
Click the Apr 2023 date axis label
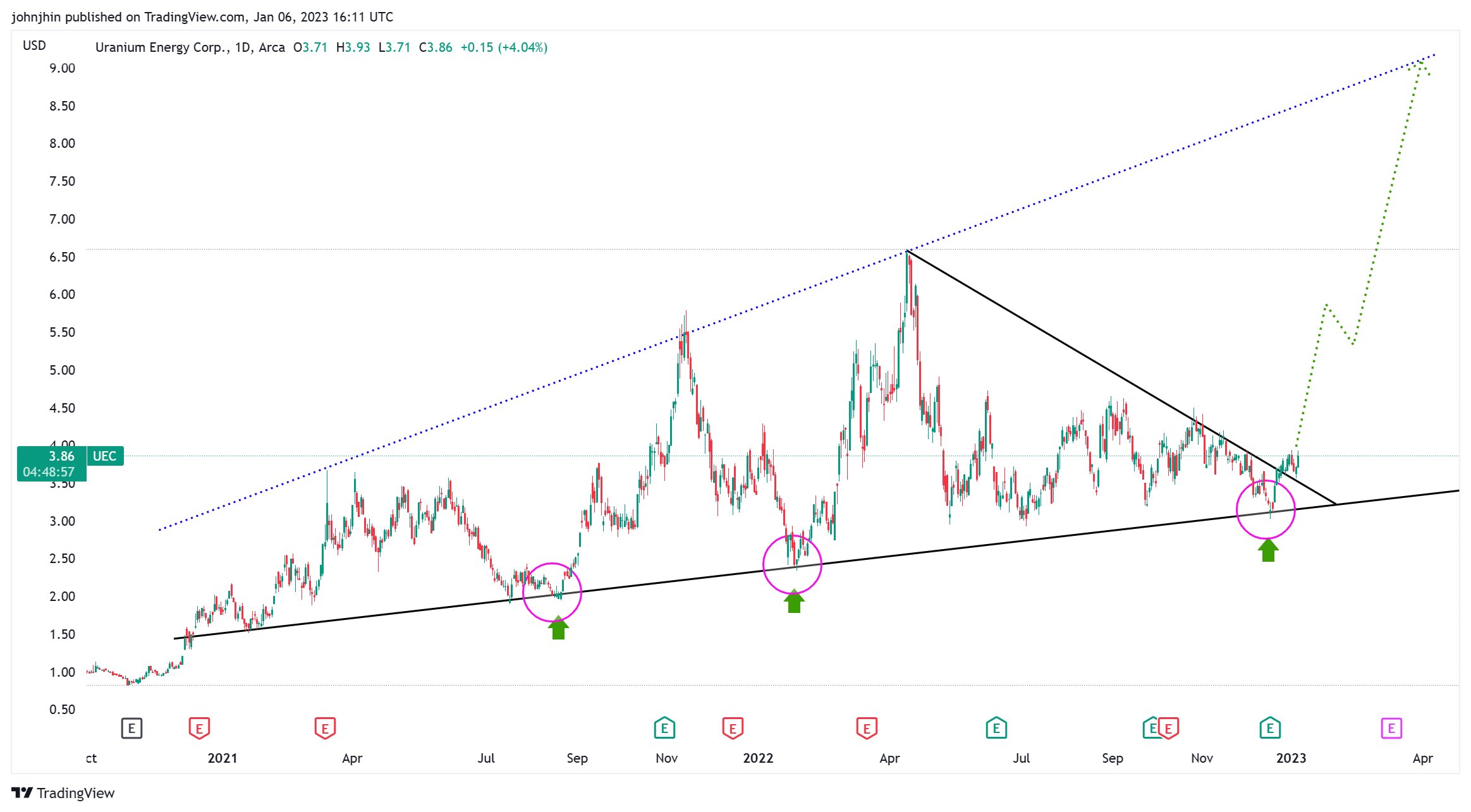point(1422,758)
